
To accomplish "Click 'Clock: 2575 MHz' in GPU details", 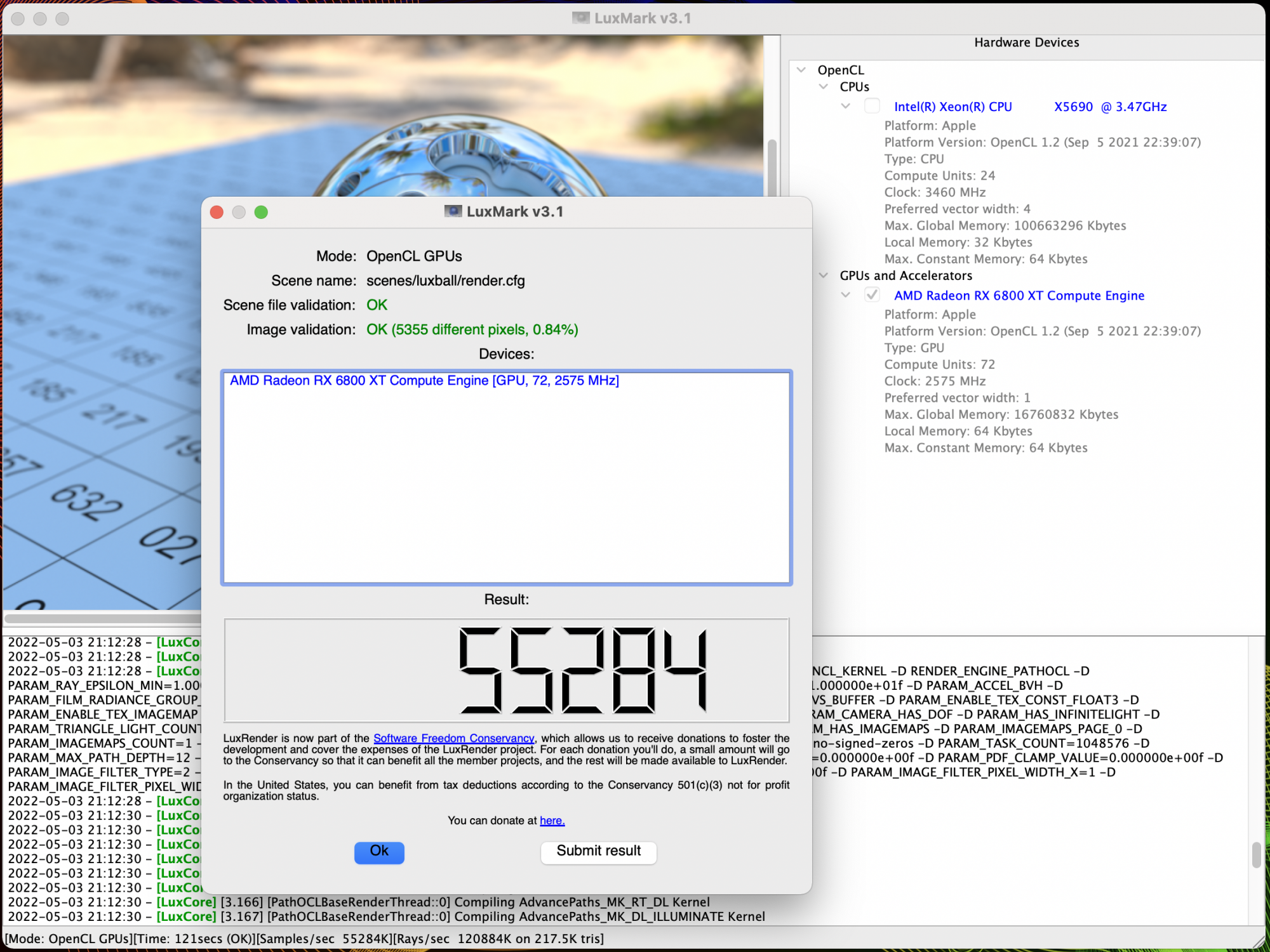I will [x=935, y=381].
